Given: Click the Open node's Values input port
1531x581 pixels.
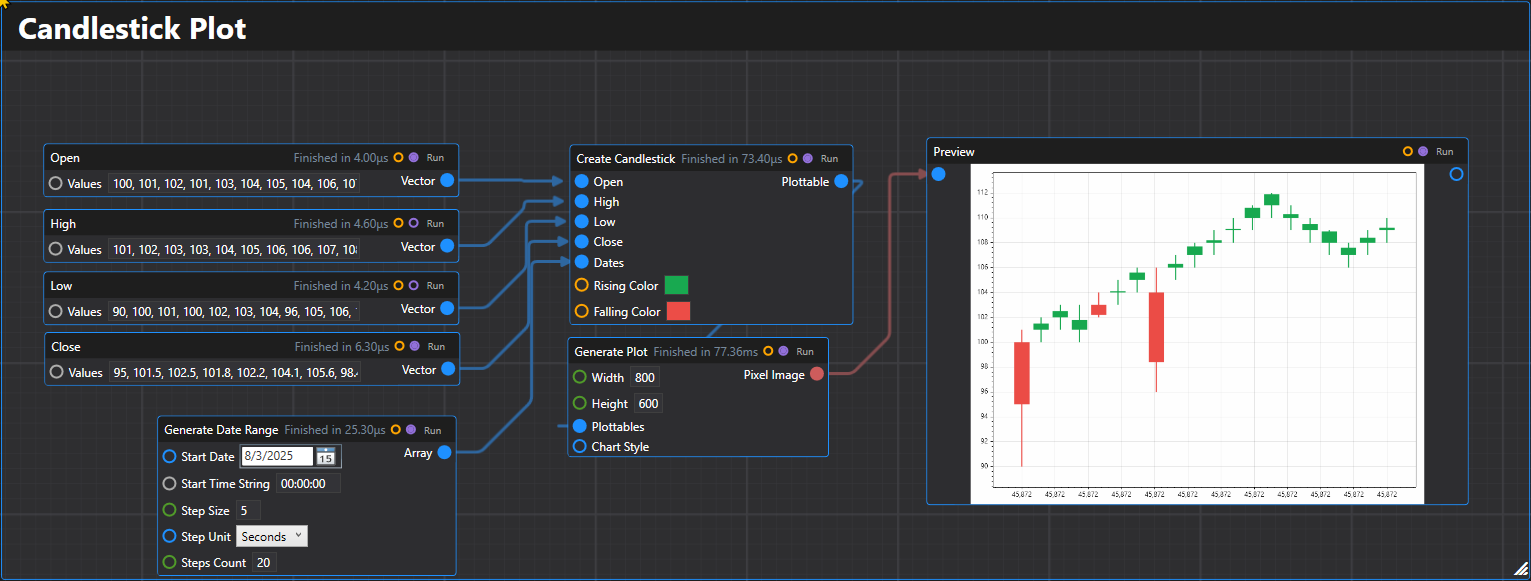Looking at the screenshot, I should click(56, 183).
